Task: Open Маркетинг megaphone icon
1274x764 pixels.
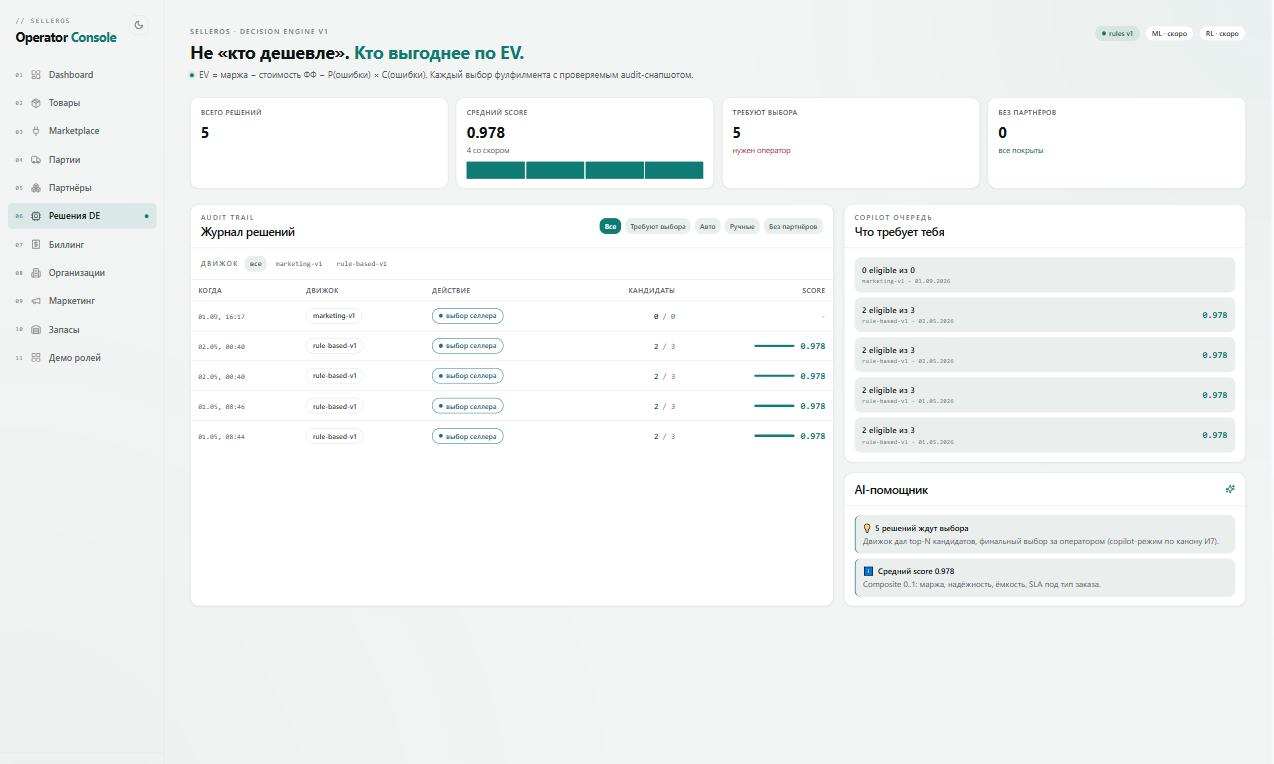Action: [x=36, y=301]
